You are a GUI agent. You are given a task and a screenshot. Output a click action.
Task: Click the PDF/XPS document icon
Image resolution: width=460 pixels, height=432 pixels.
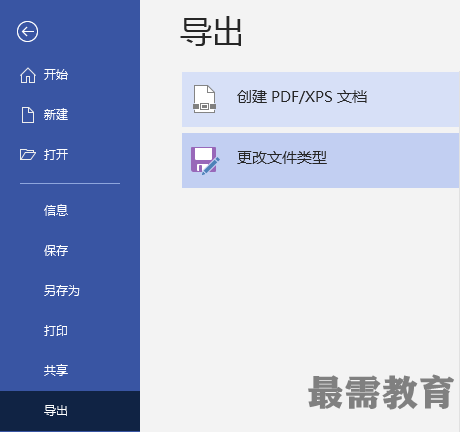pos(204,99)
